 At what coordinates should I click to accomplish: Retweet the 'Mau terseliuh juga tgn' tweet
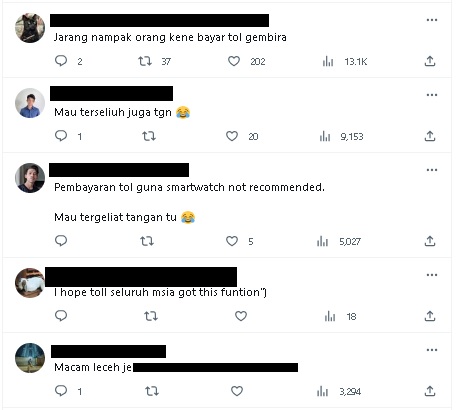coord(149,136)
